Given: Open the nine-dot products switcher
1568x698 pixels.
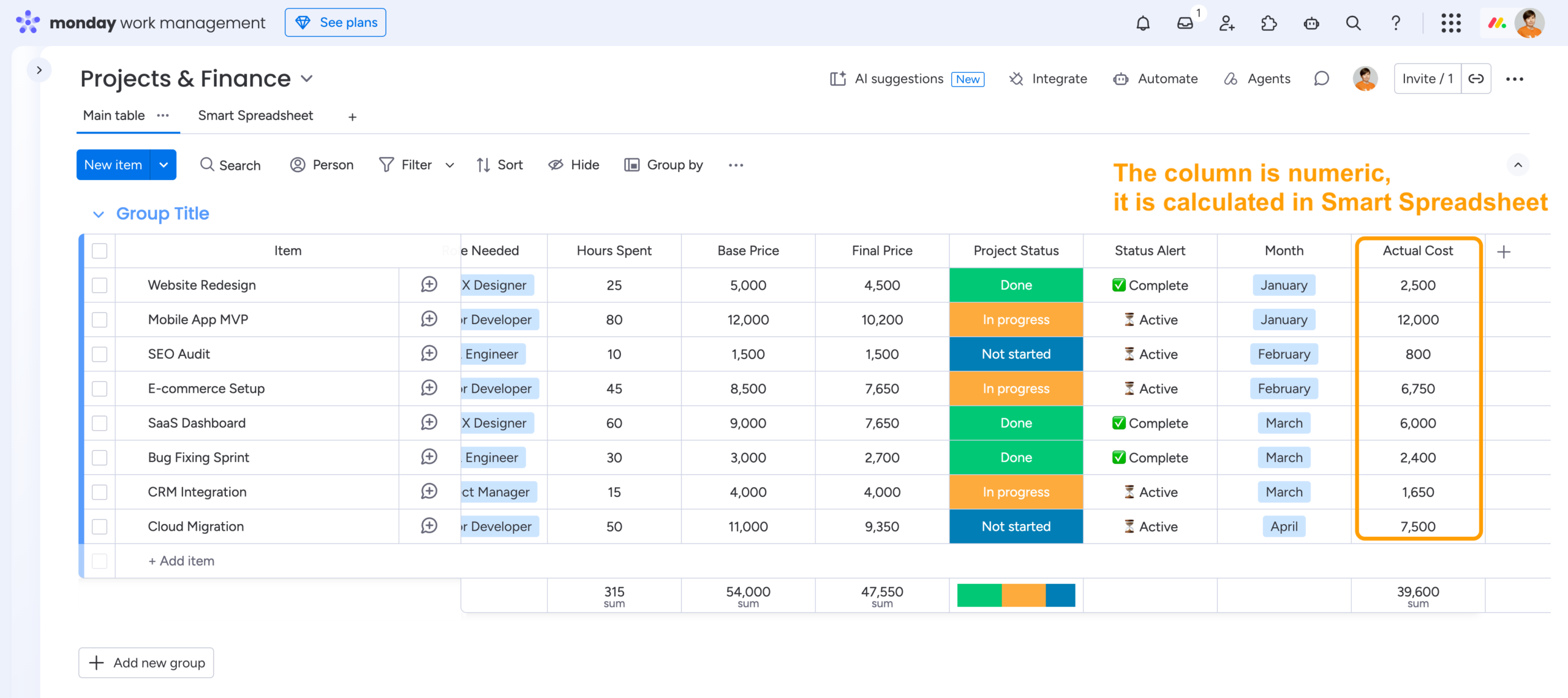Looking at the screenshot, I should click(x=1451, y=23).
